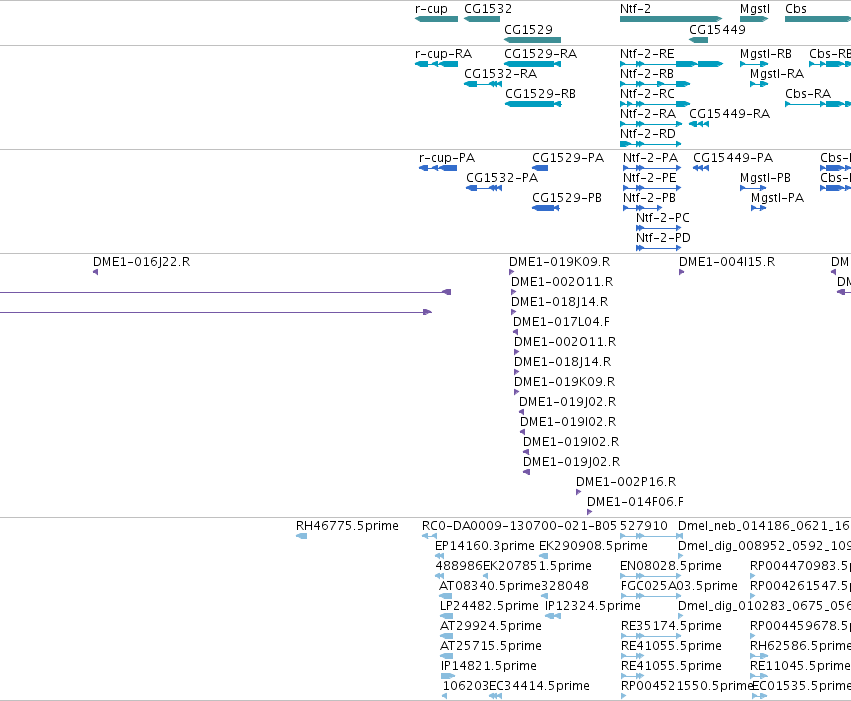Click EST AT08340.5prime
851x701 pixels.
(x=490, y=586)
